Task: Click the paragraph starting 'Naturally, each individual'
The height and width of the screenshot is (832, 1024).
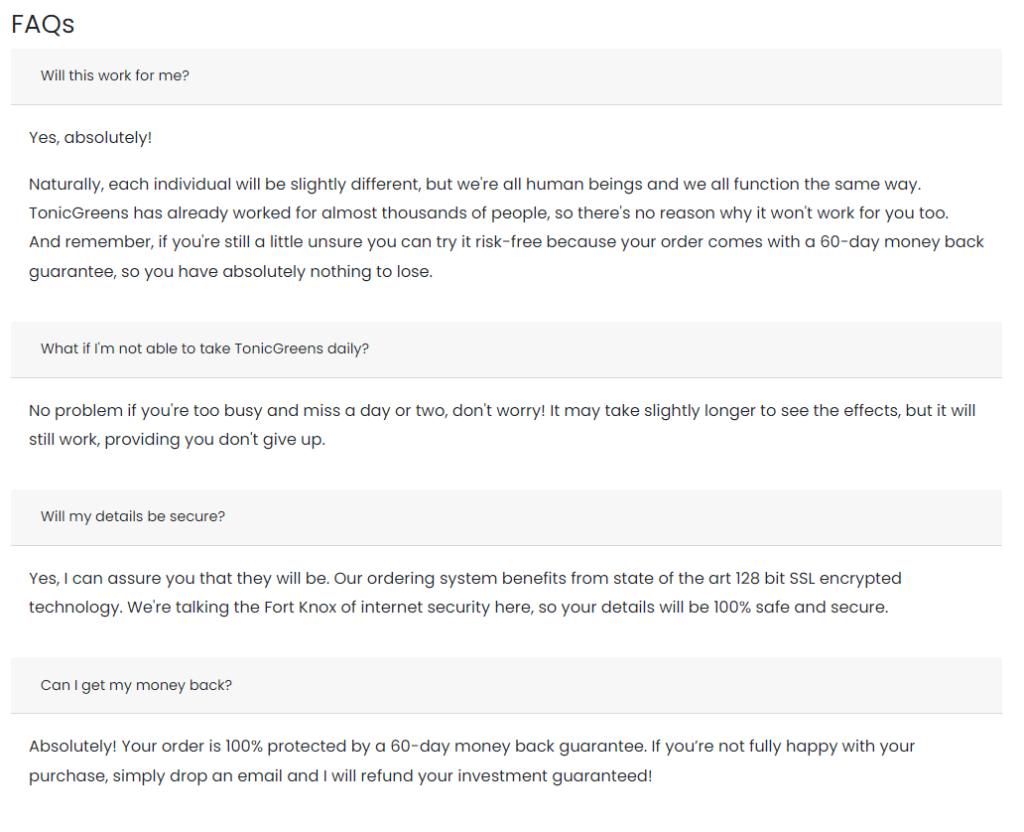Action: [x=506, y=227]
